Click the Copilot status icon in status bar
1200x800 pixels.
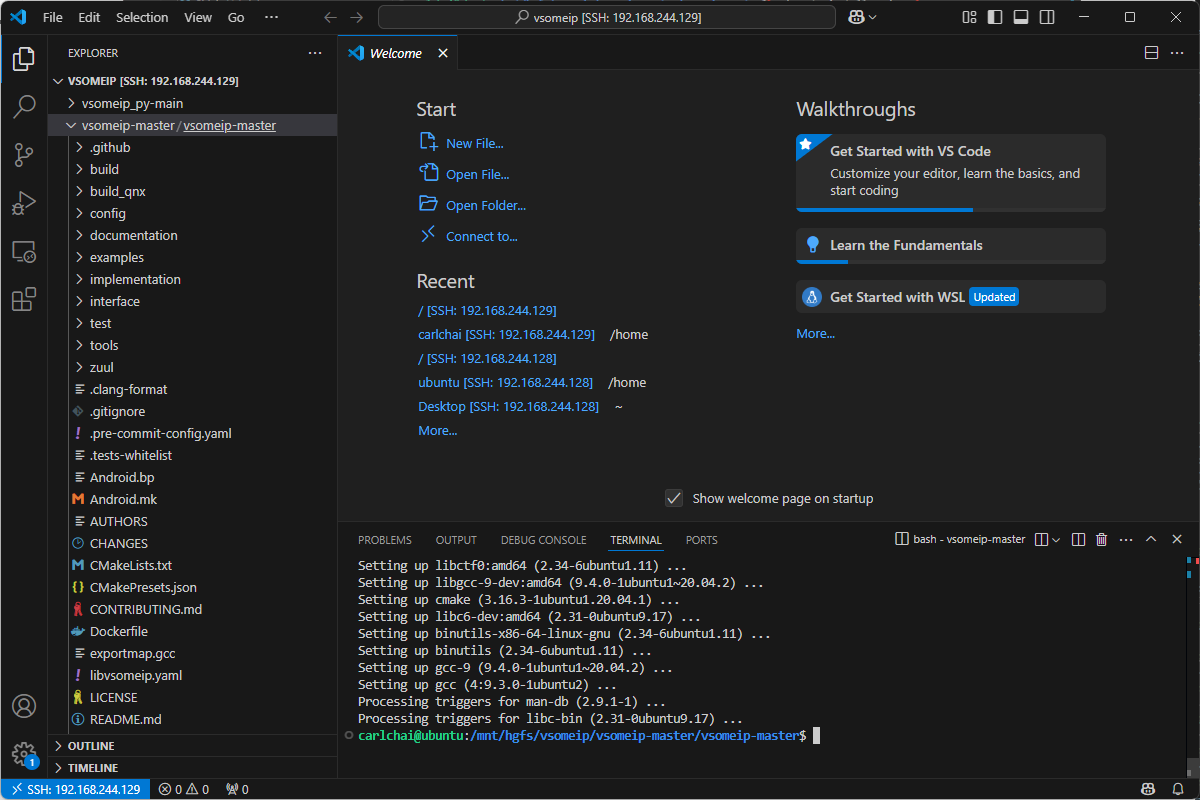click(1149, 789)
